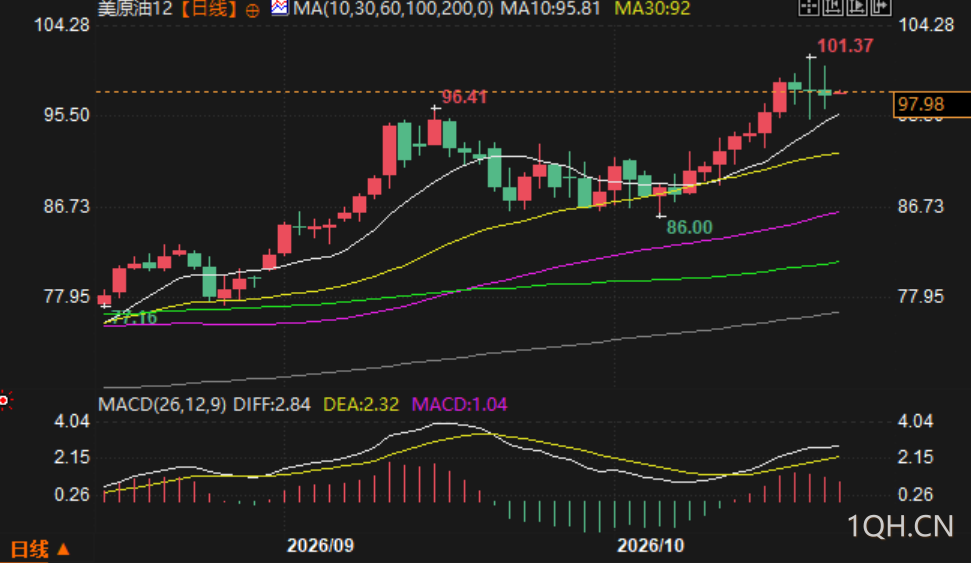The width and height of the screenshot is (971, 563).
Task: Click the current price tag 97.98
Action: [931, 104]
